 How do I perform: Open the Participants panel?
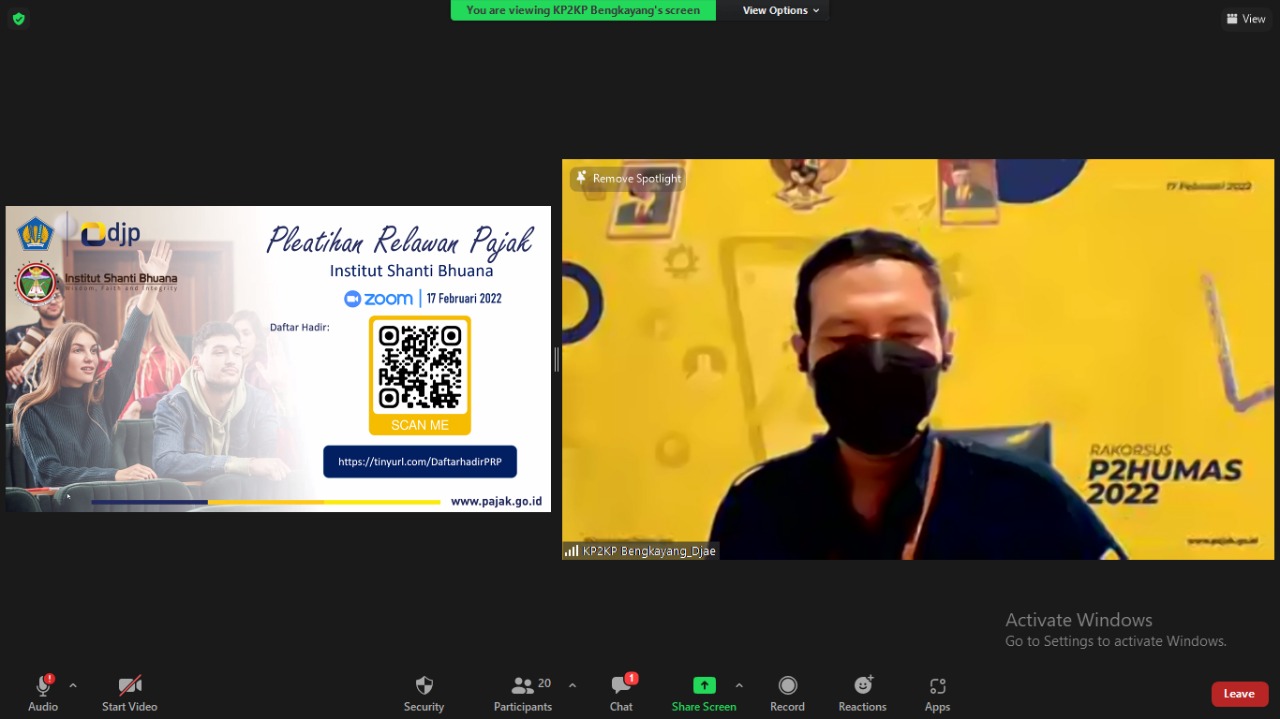pyautogui.click(x=523, y=686)
